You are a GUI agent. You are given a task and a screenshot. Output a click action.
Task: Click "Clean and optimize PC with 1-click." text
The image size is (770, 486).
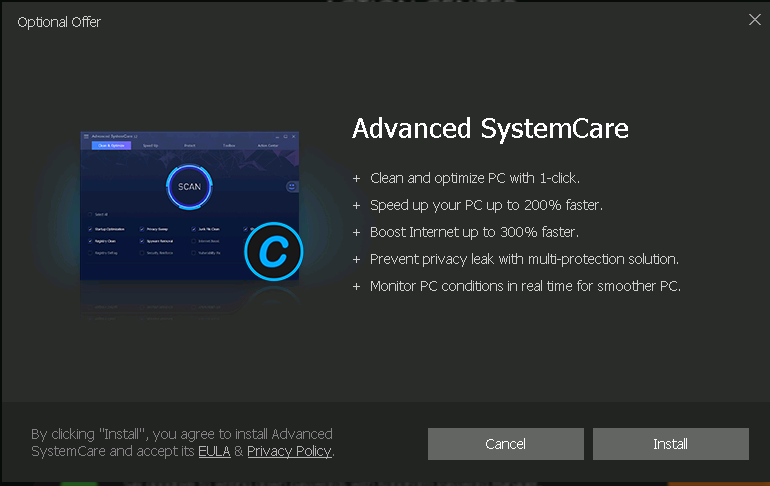475,178
